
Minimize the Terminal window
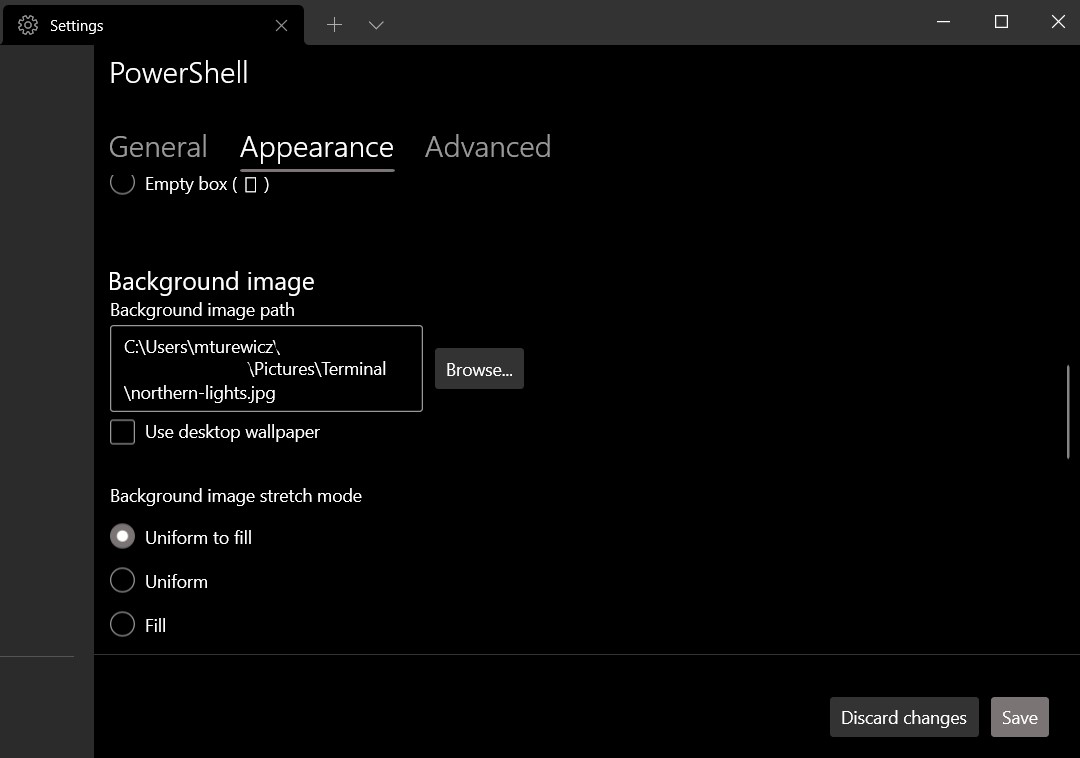944,22
